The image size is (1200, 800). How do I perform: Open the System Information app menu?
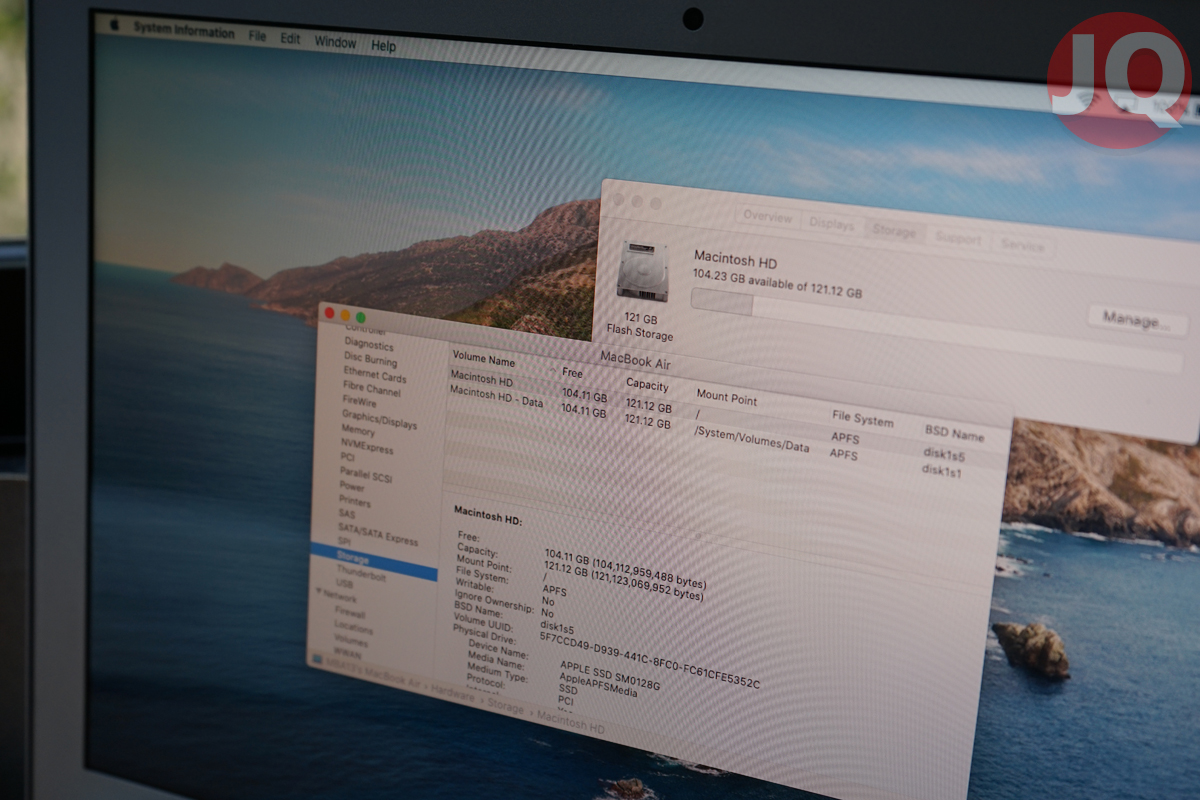tap(184, 30)
